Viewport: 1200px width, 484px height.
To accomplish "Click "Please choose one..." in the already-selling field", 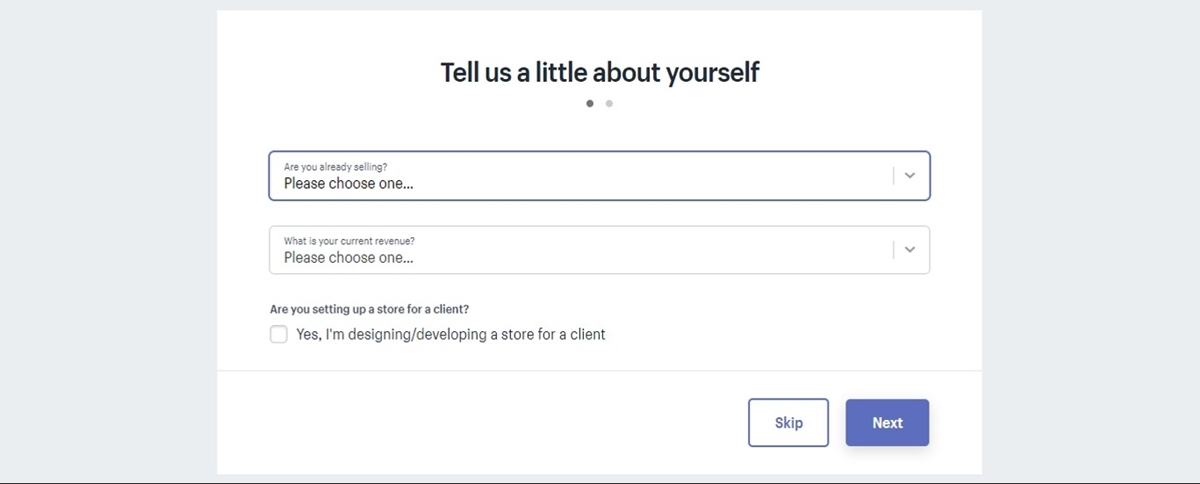I will [348, 184].
